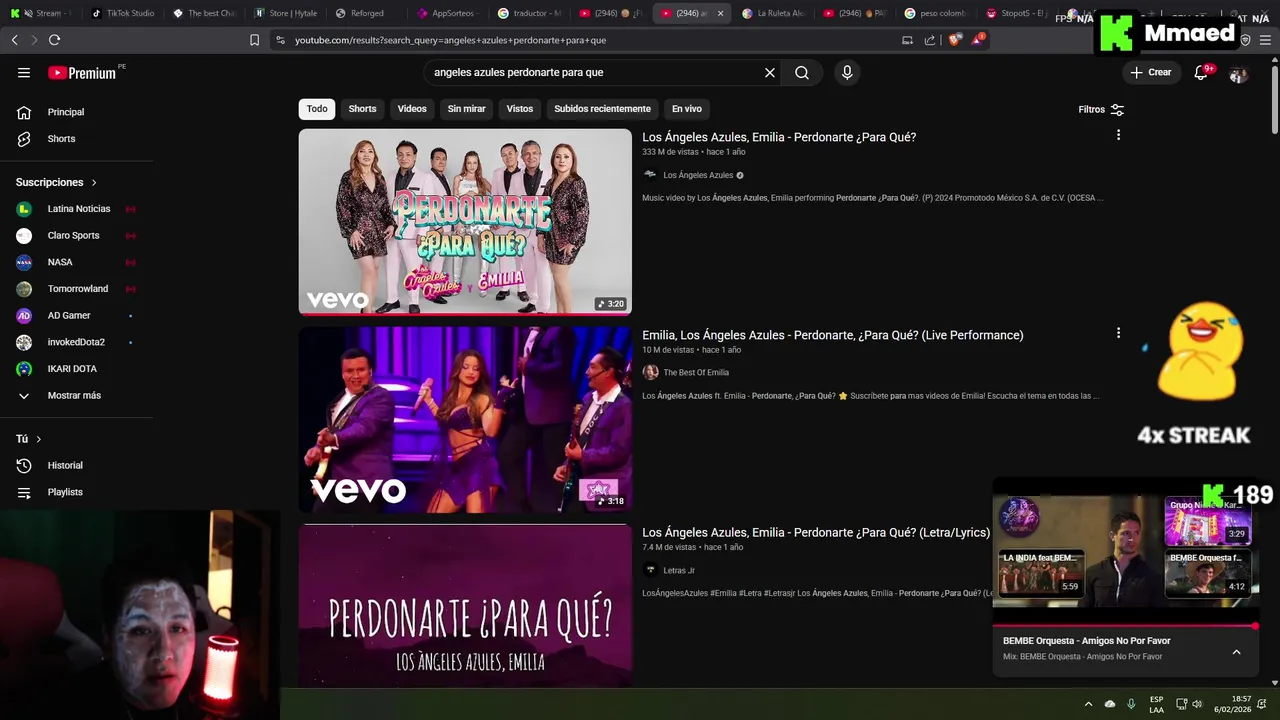Seek on the miniplayer red progress bar

point(1126,626)
